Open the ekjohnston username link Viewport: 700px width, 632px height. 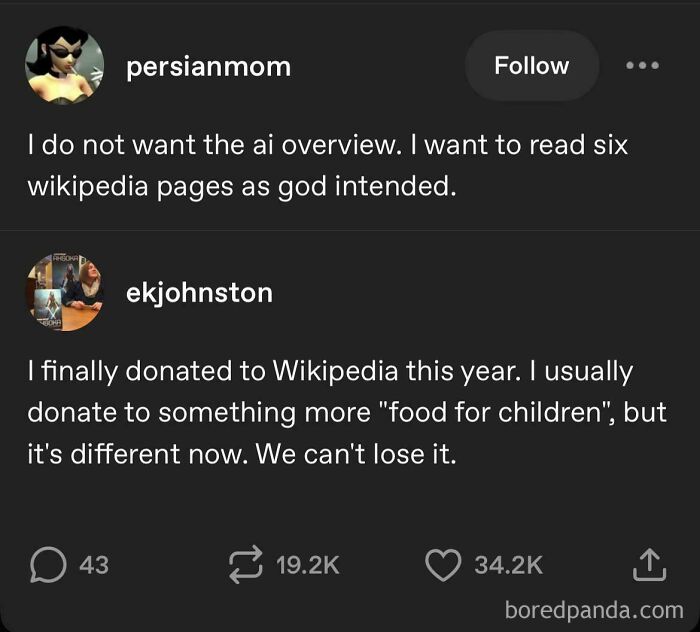(x=200, y=292)
